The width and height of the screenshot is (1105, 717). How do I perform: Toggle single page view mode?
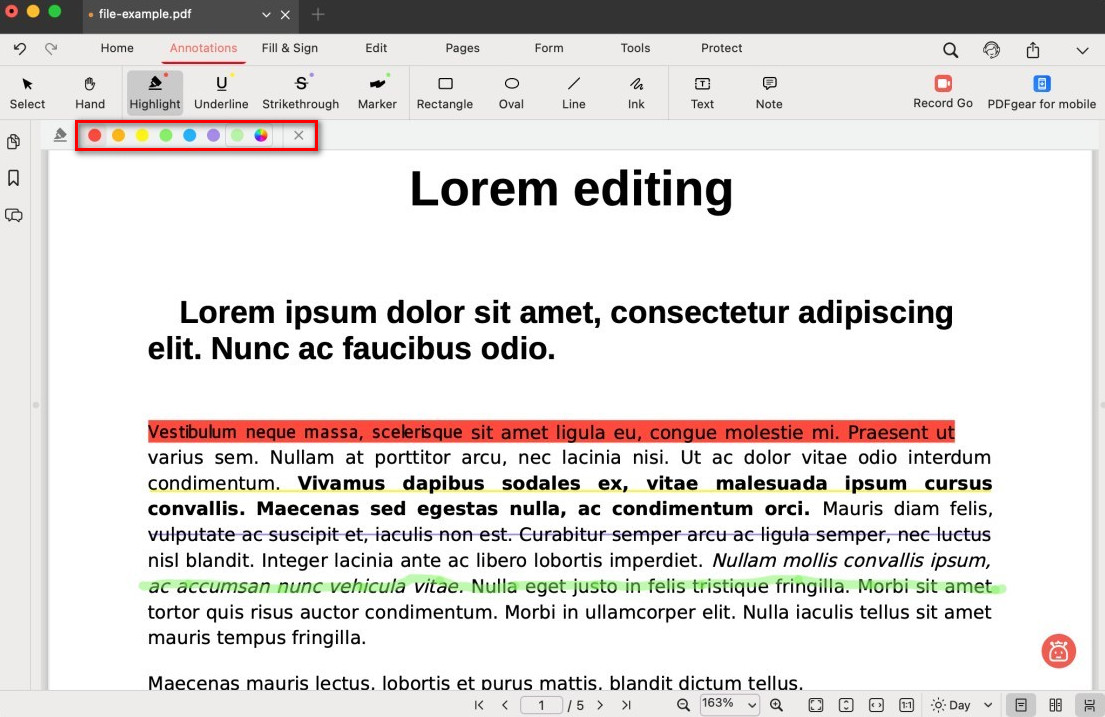click(1021, 705)
